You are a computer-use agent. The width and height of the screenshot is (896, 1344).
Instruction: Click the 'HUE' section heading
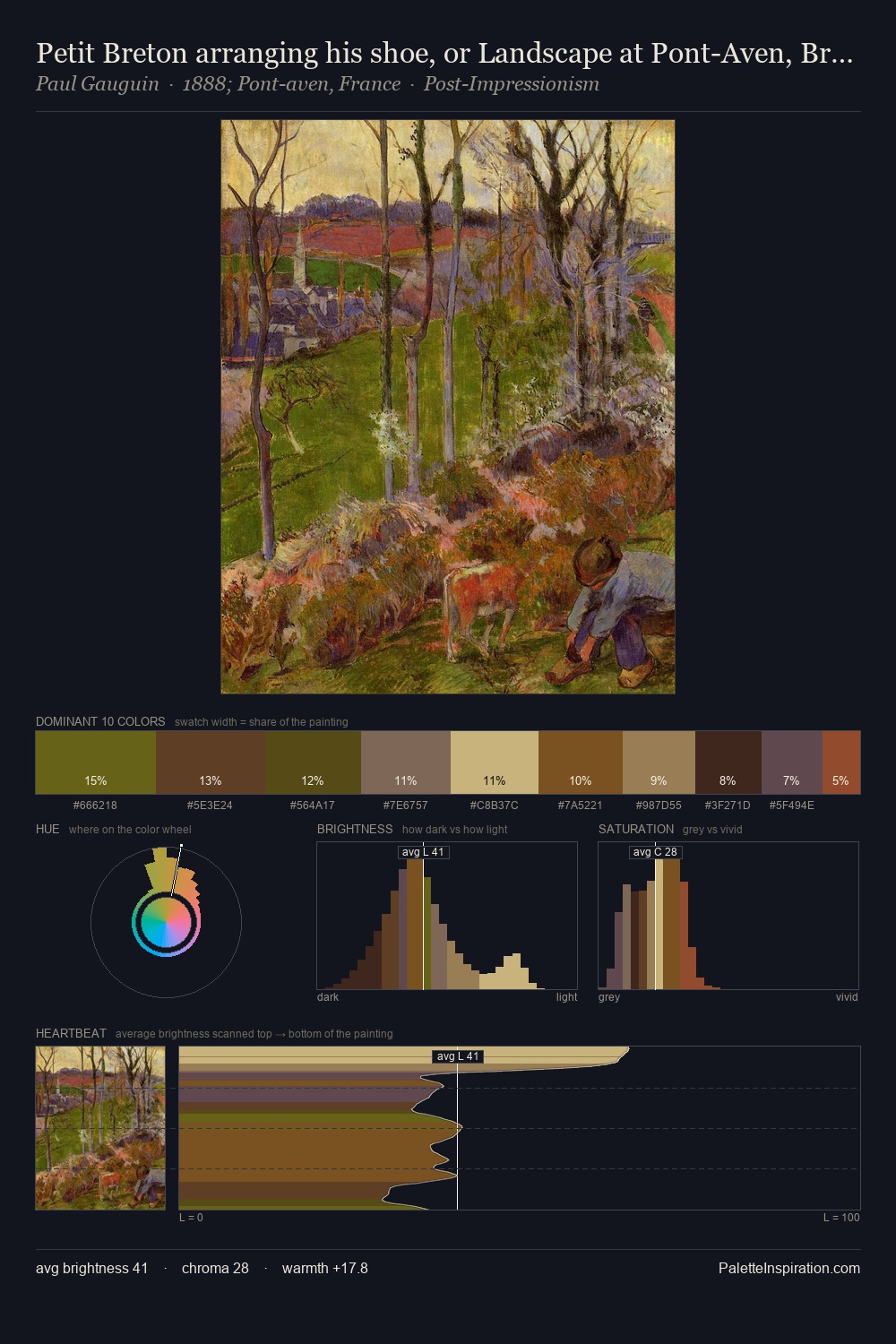pos(47,829)
